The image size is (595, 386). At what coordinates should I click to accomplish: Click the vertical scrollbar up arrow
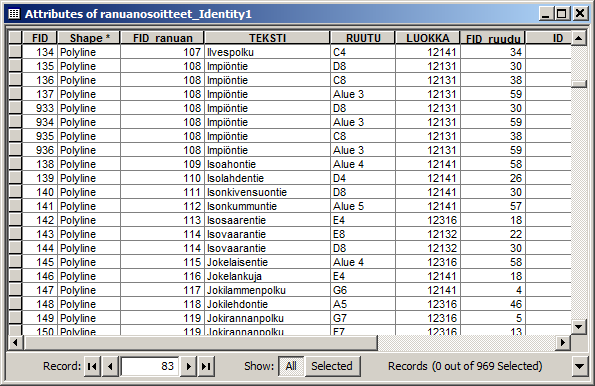click(x=579, y=38)
